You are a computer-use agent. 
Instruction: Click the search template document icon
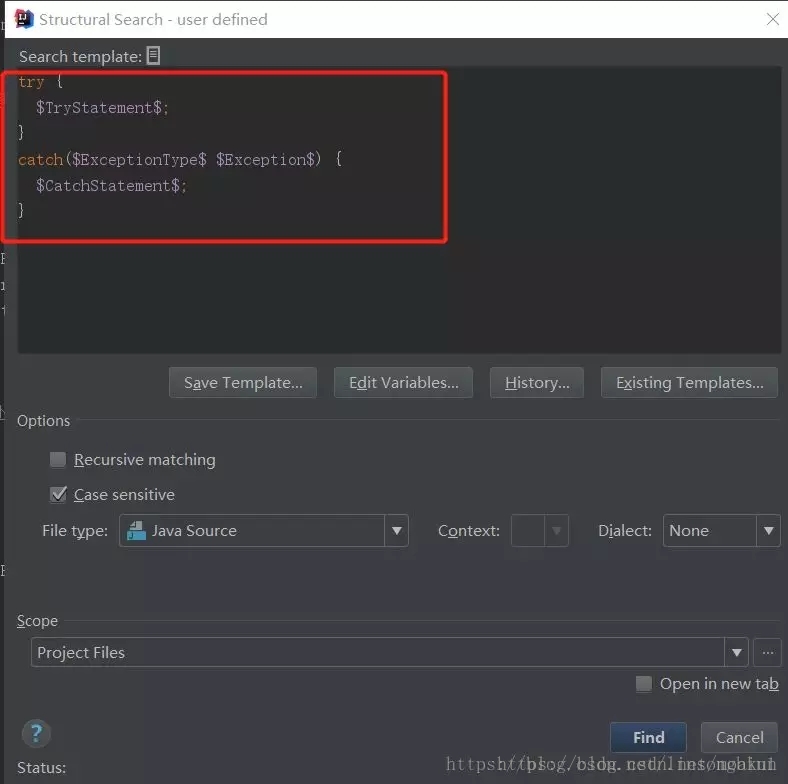click(153, 55)
